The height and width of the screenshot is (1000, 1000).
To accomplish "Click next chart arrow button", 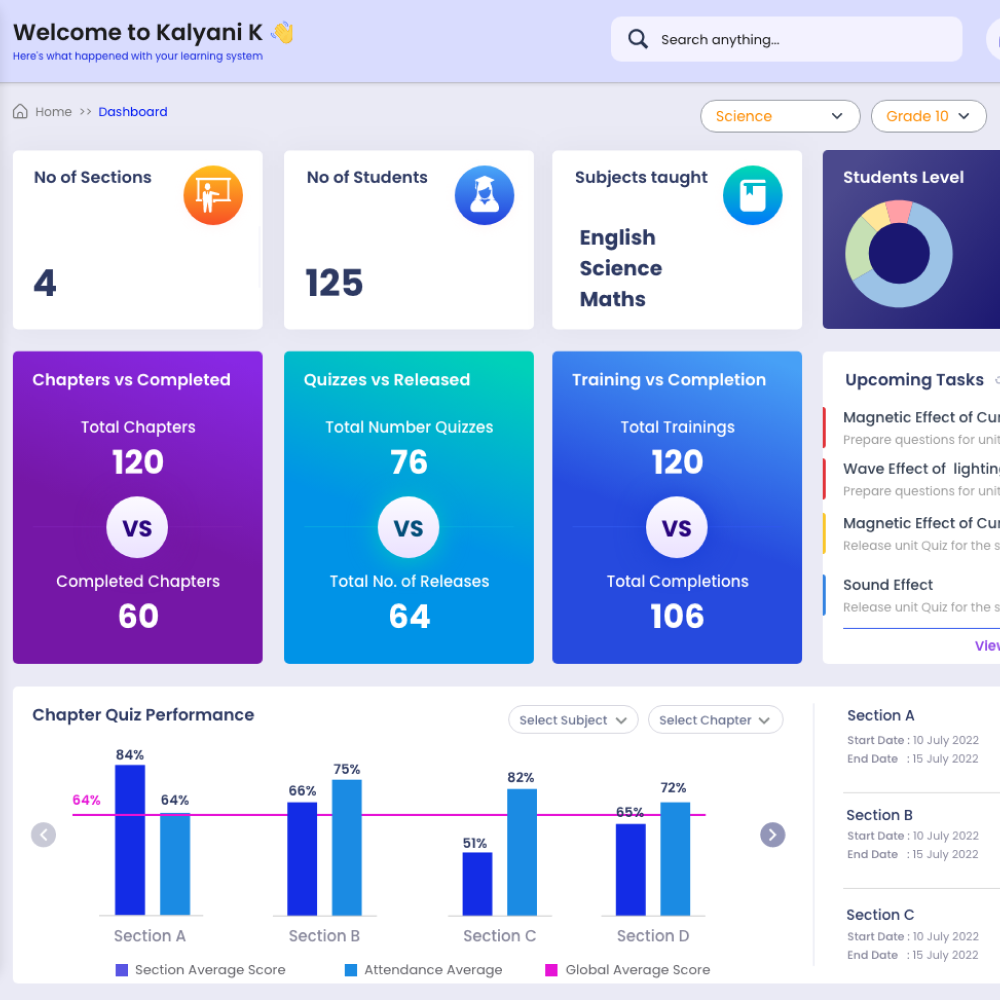I will point(772,835).
